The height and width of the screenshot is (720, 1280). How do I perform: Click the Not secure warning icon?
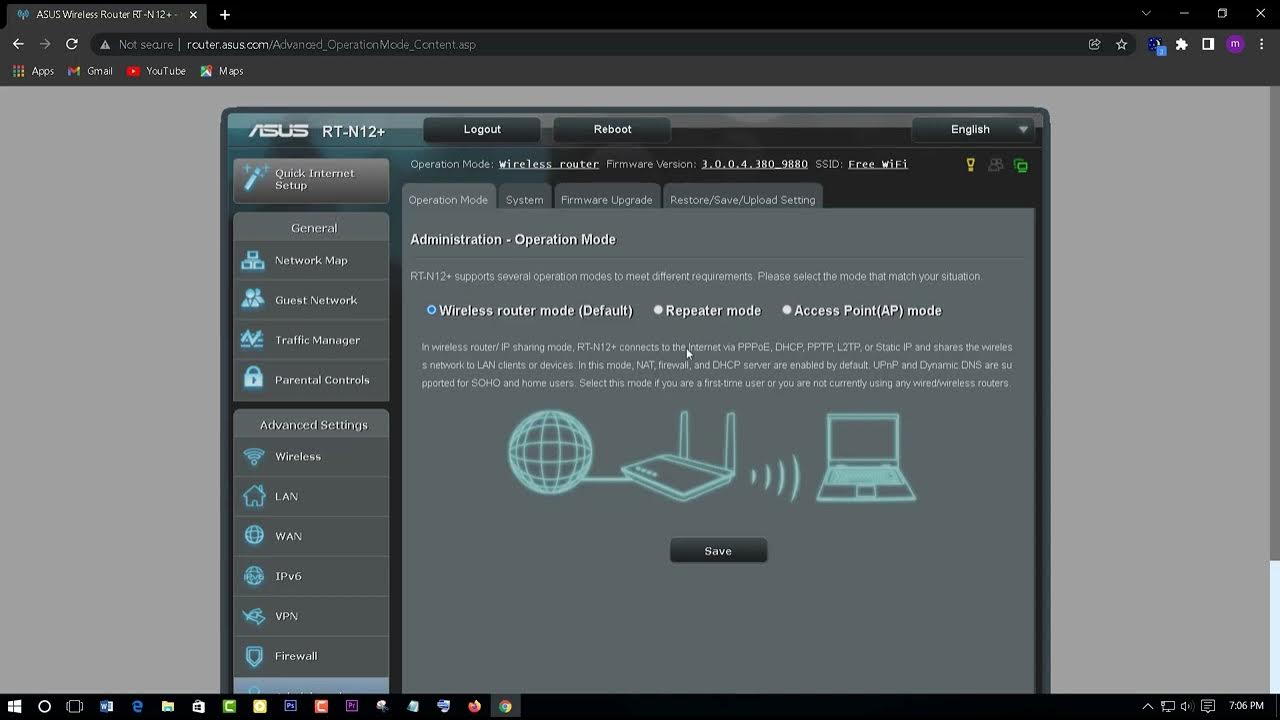point(104,44)
